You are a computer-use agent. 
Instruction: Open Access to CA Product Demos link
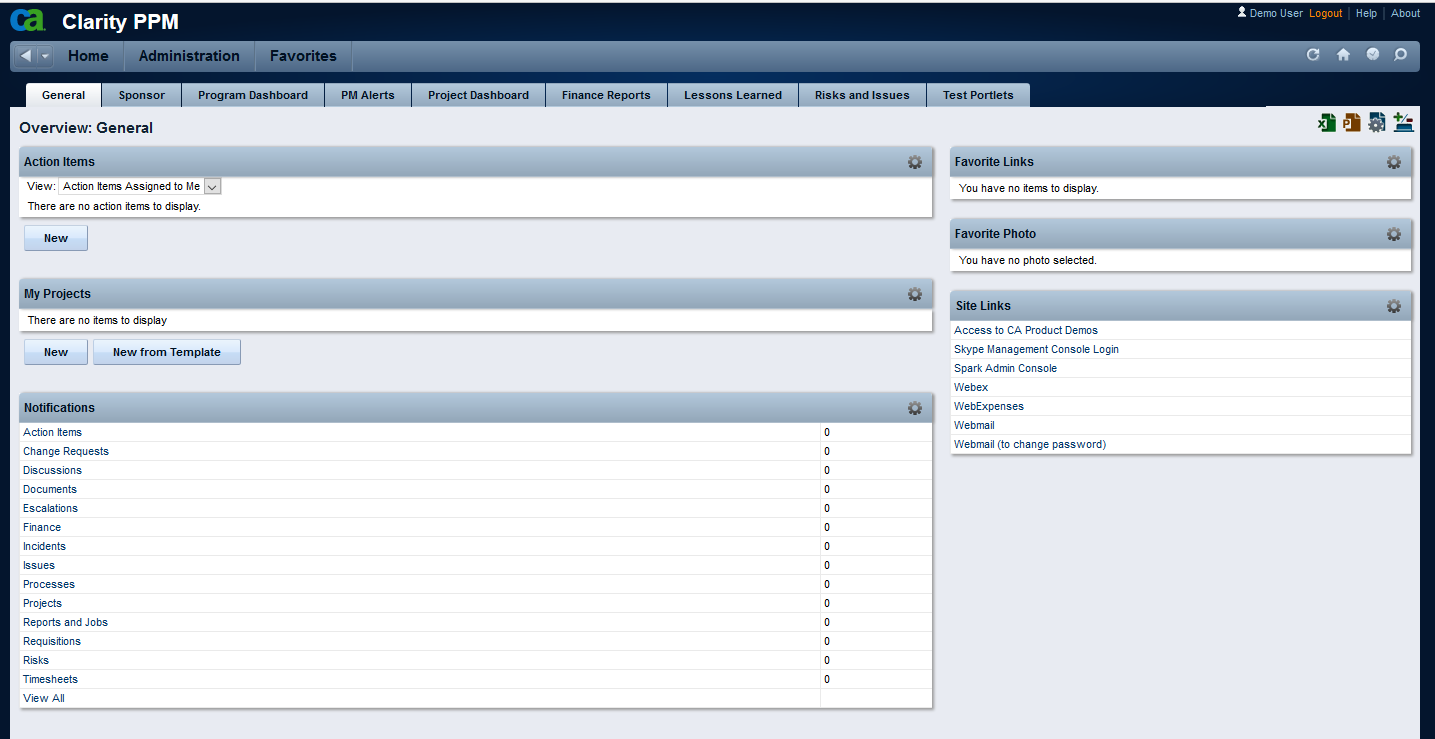1026,330
